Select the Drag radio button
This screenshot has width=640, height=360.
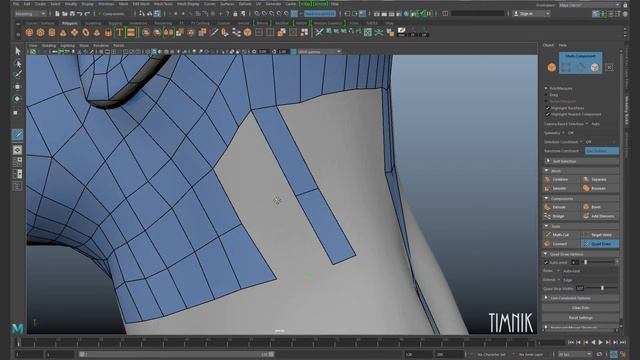tap(546, 95)
